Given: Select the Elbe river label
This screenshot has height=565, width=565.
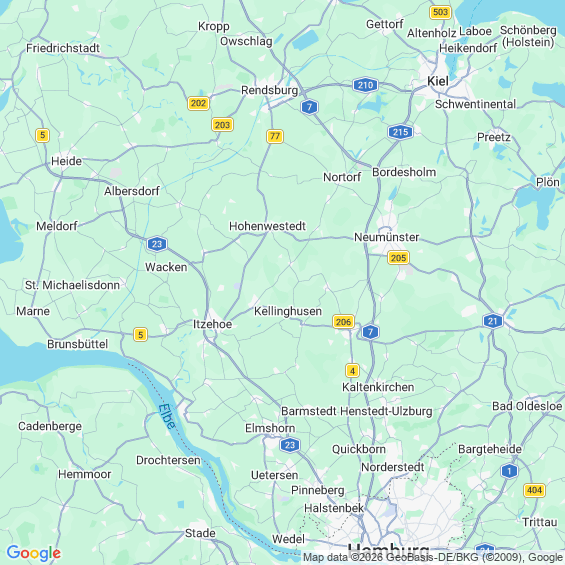Looking at the screenshot, I should point(167,417).
